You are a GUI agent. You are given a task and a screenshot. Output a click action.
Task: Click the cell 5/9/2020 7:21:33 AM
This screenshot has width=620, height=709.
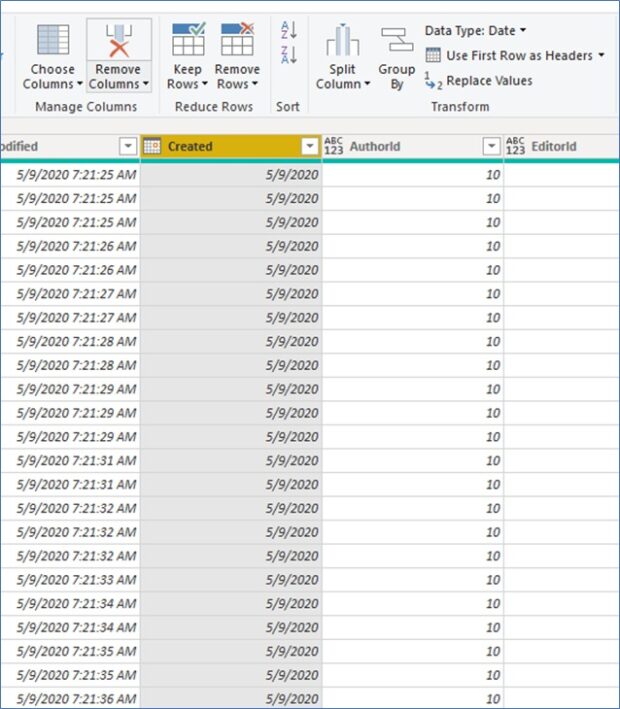coord(70,580)
